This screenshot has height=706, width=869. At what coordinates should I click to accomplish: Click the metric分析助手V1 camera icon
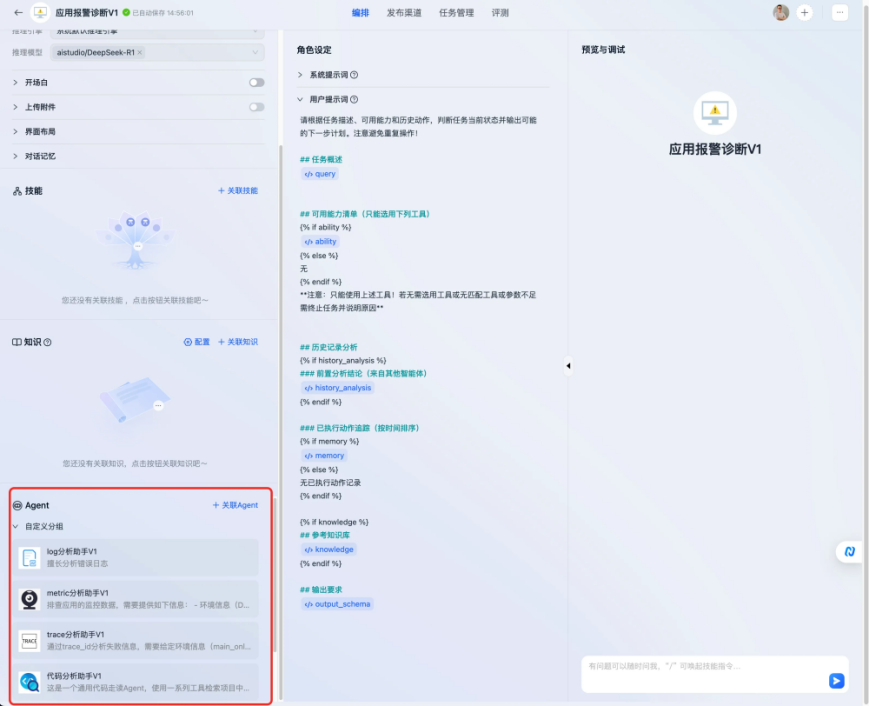(30, 599)
